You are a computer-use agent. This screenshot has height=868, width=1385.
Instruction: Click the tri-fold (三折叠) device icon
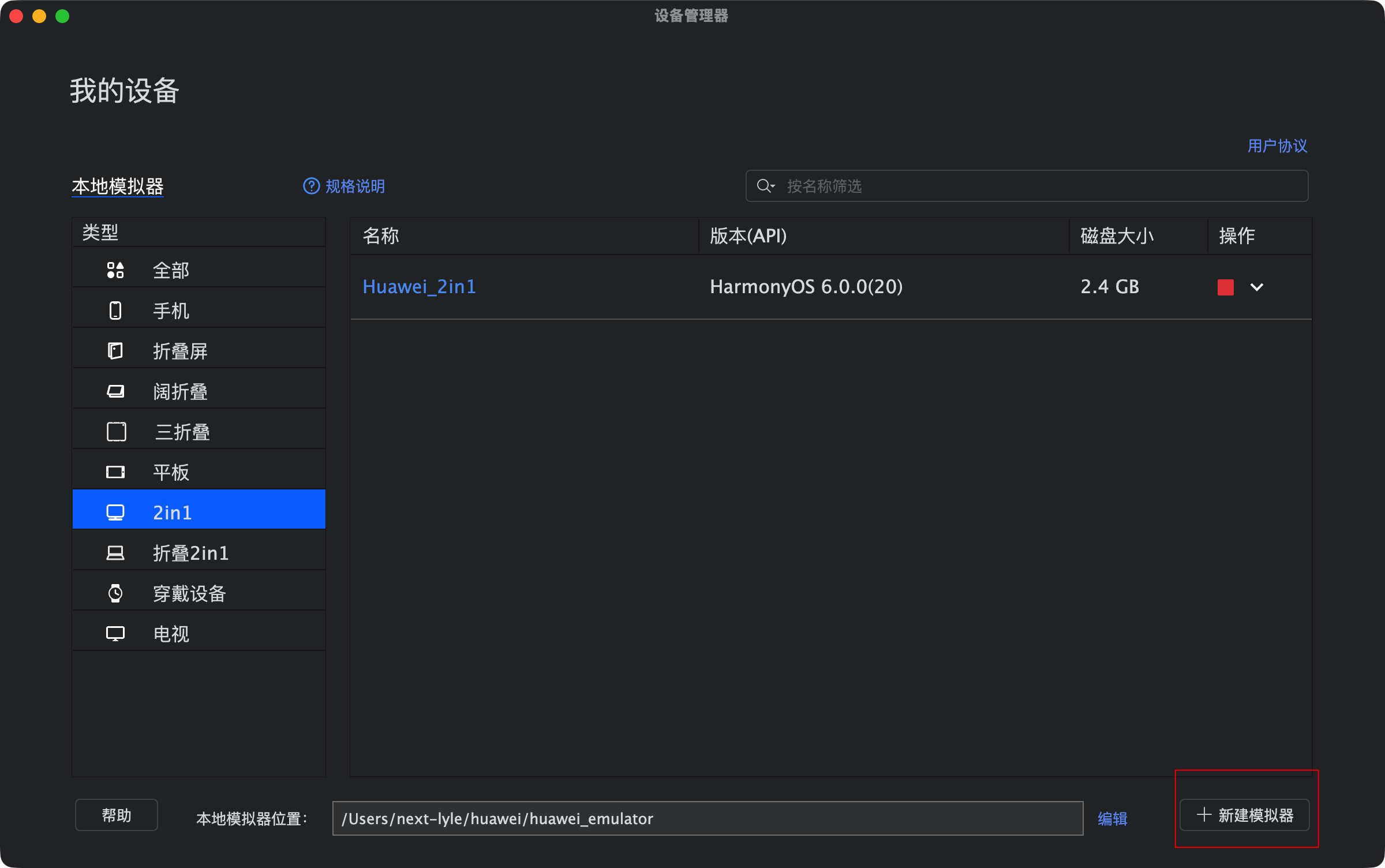pyautogui.click(x=116, y=432)
